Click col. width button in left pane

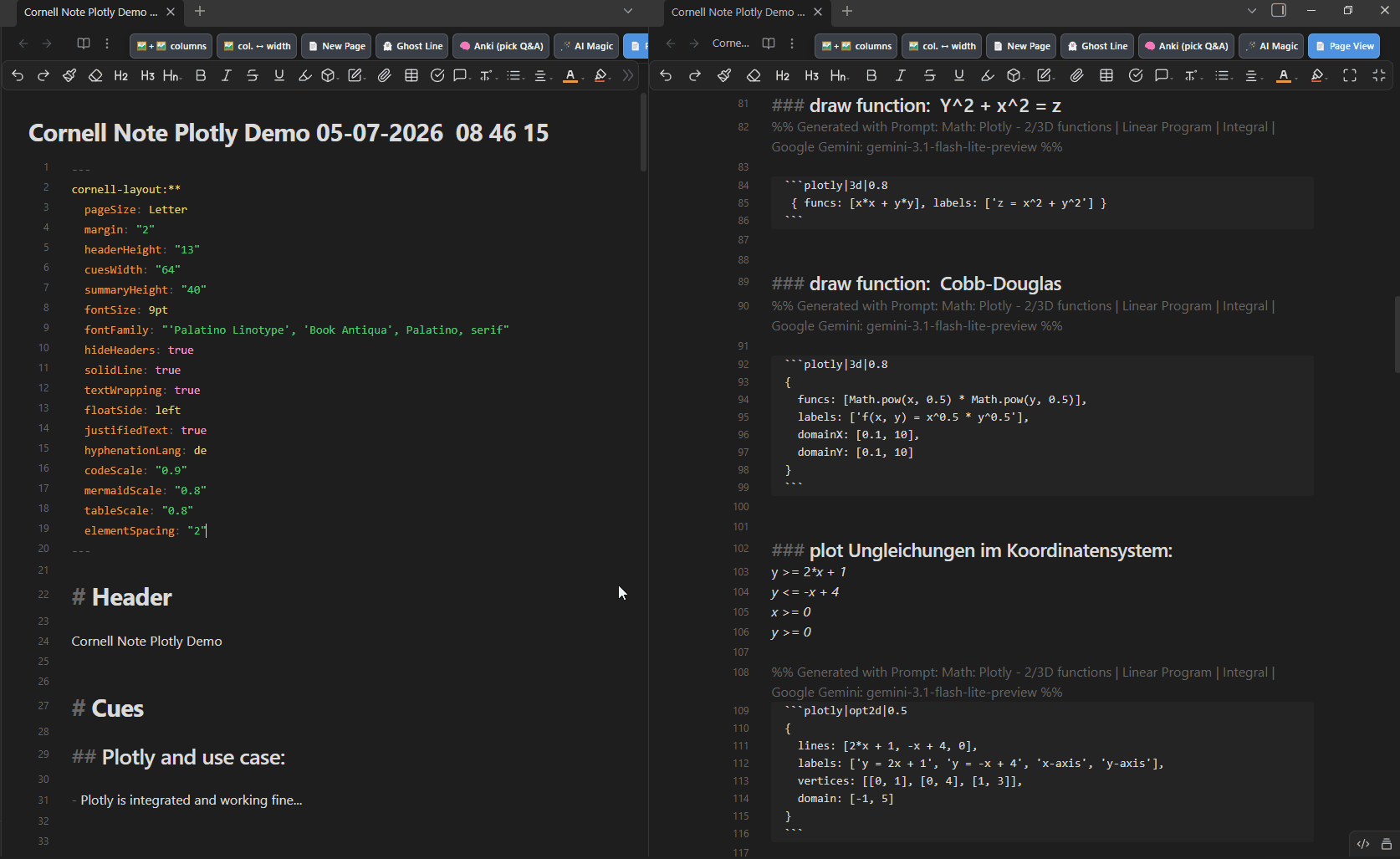point(257,46)
